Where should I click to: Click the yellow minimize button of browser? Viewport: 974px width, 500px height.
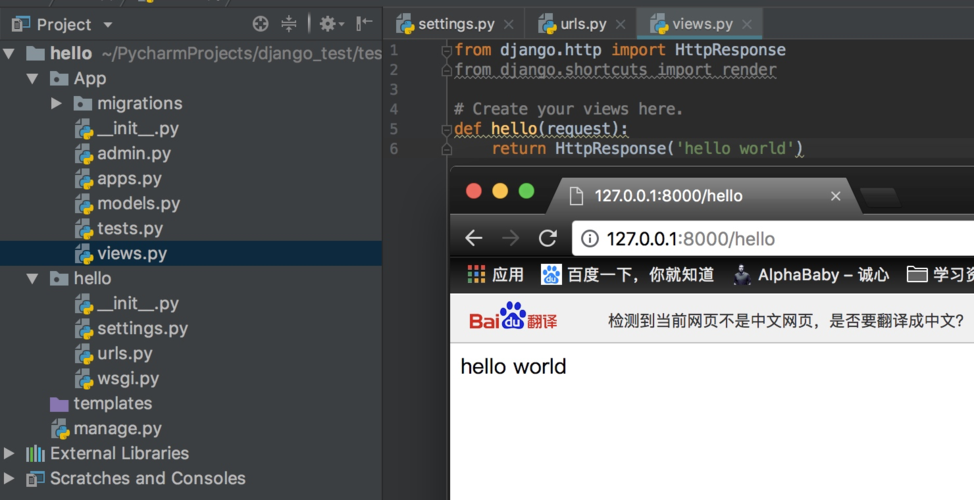tap(500, 191)
